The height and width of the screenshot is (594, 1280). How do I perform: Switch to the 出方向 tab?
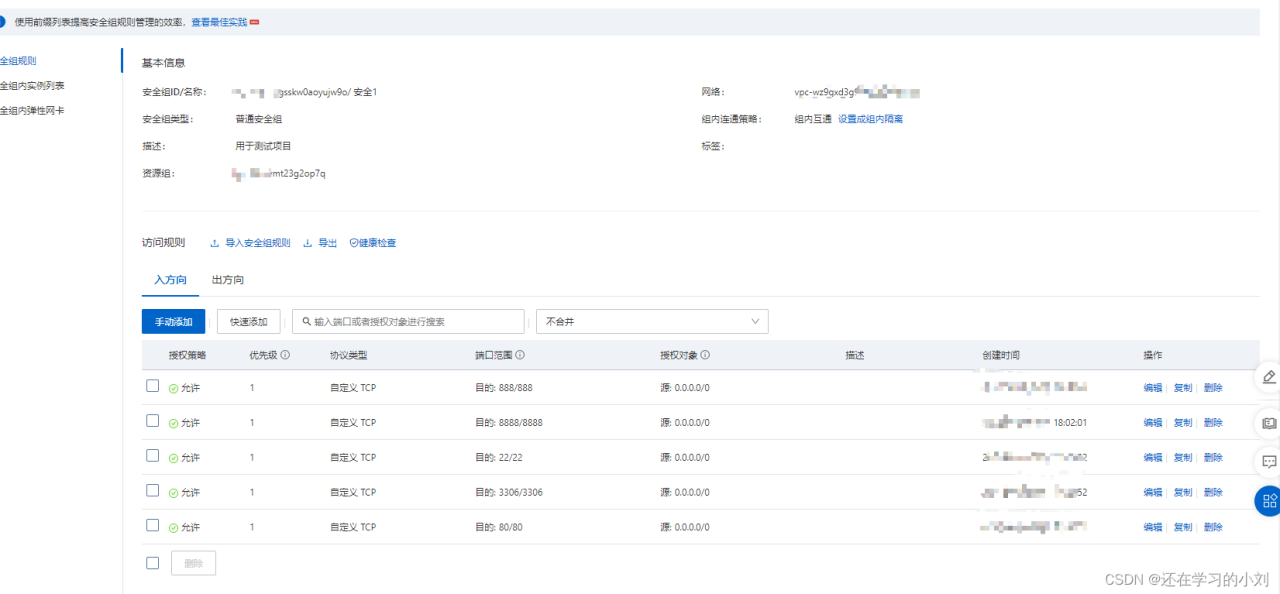point(228,280)
